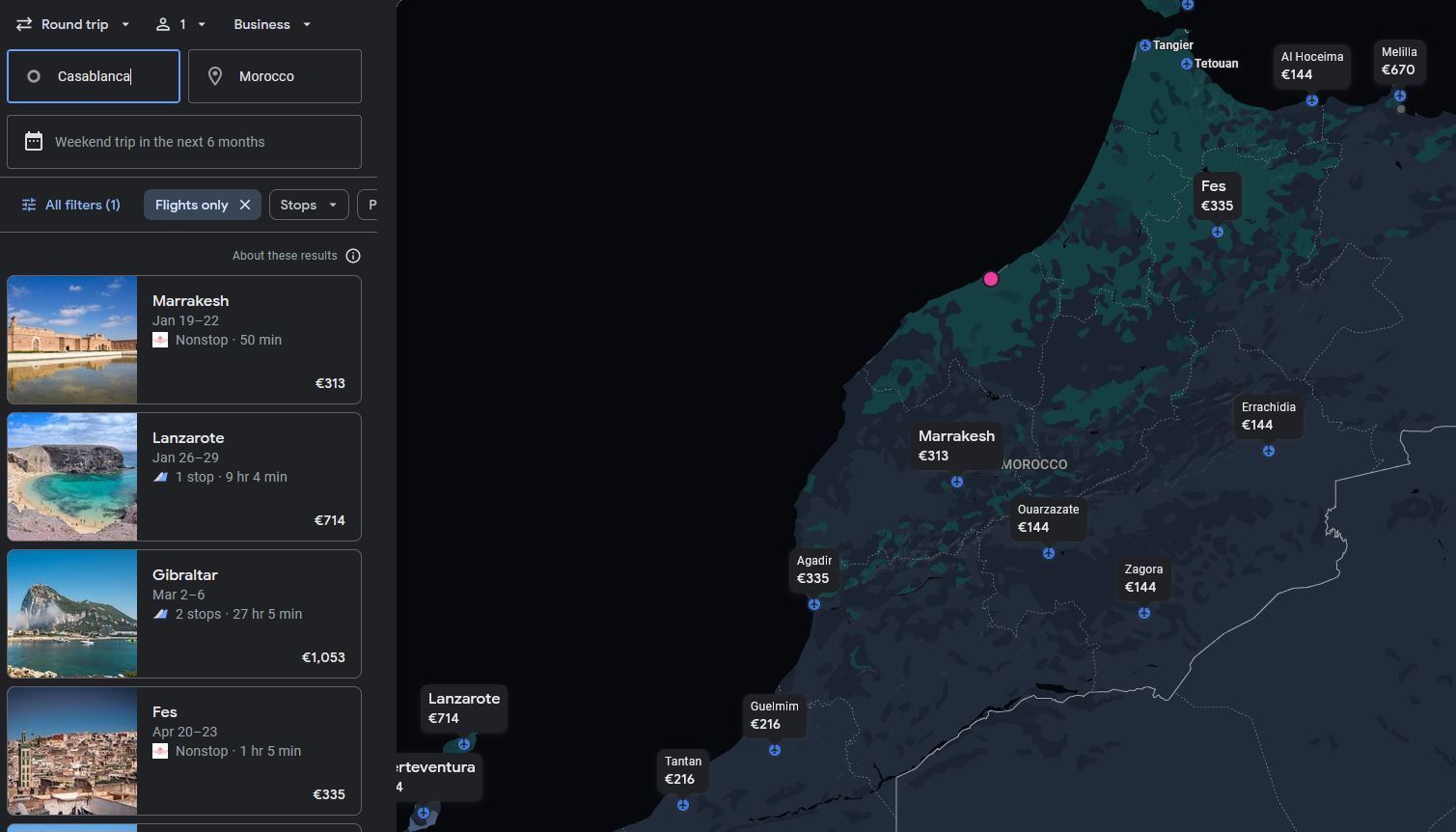The image size is (1456, 832).
Task: Open the Round trip type dropdown
Action: pyautogui.click(x=73, y=24)
